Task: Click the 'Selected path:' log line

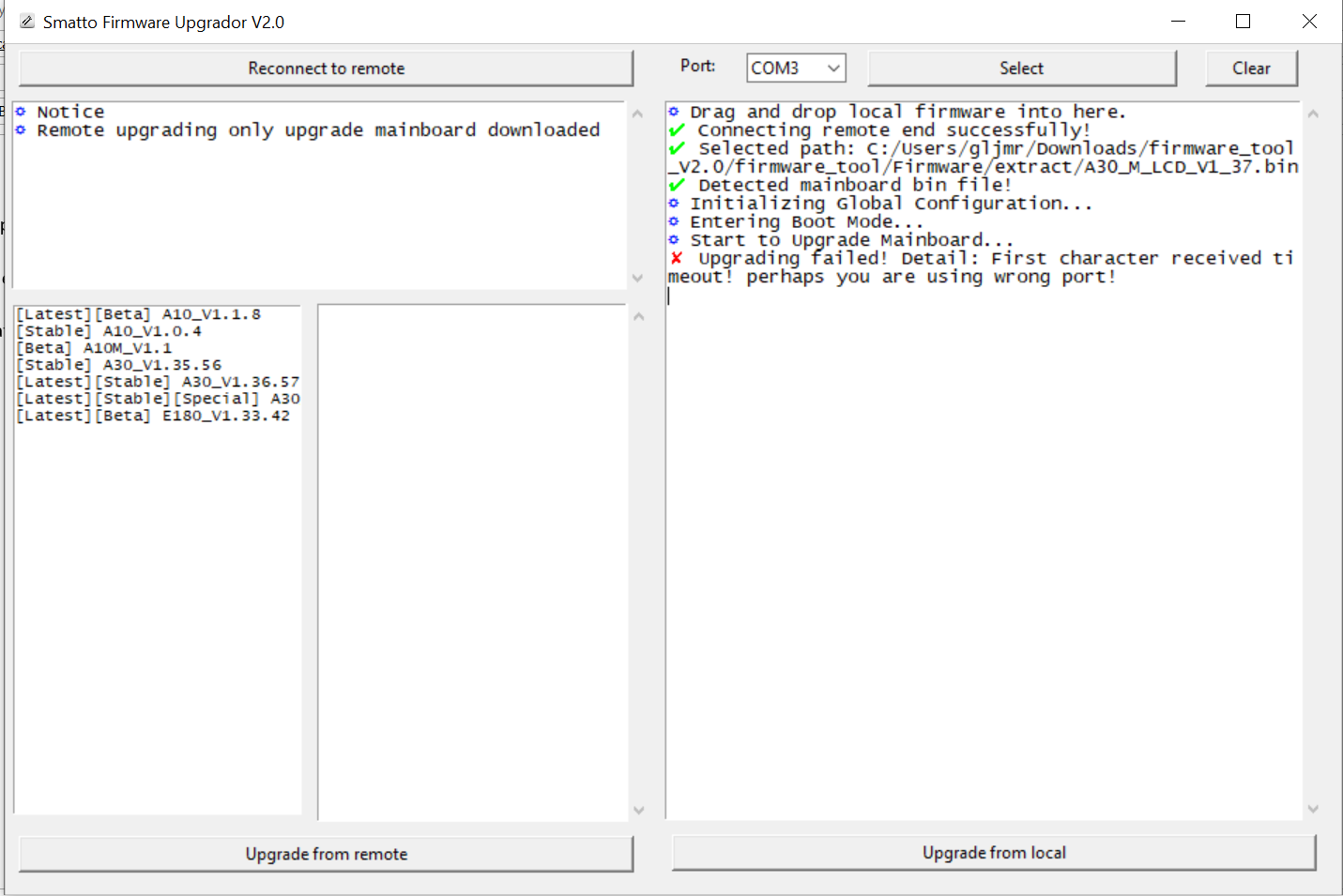Action: 984,158
